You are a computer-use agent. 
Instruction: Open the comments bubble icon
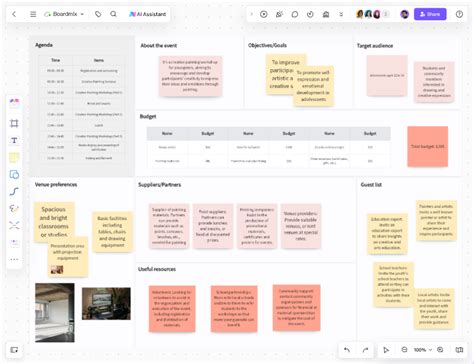click(295, 14)
